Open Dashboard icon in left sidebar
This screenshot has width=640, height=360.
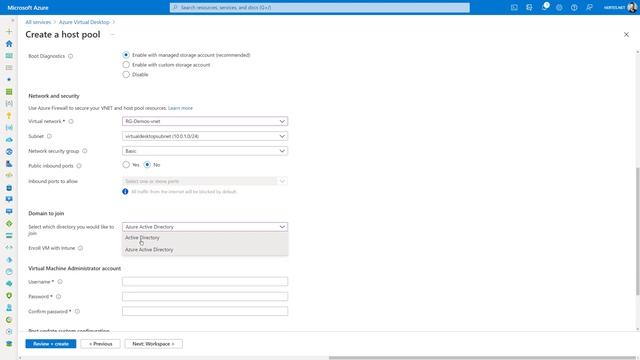click(x=9, y=56)
